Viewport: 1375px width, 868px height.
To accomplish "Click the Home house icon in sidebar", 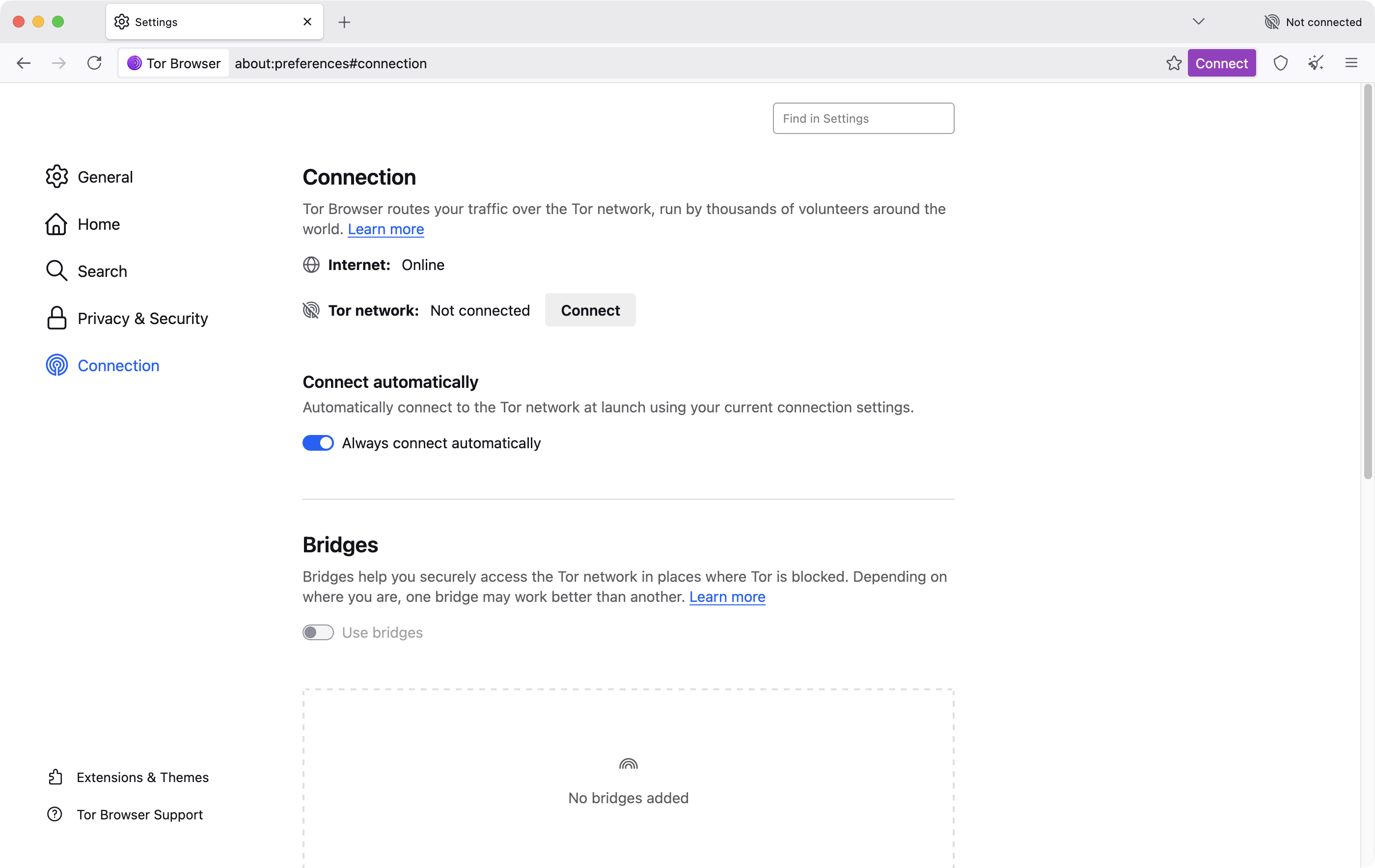I will [x=56, y=224].
